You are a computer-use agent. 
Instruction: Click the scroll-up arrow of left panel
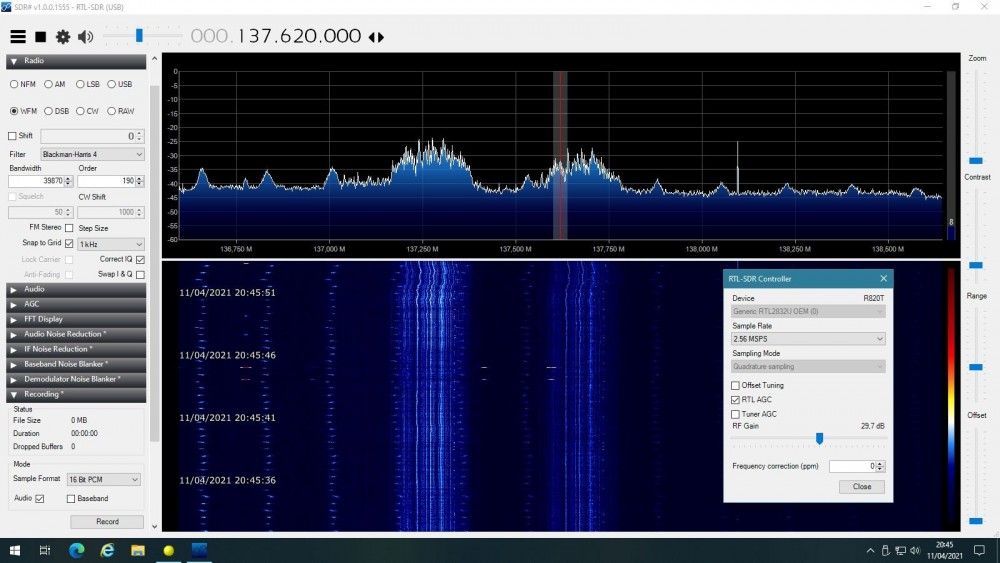154,59
